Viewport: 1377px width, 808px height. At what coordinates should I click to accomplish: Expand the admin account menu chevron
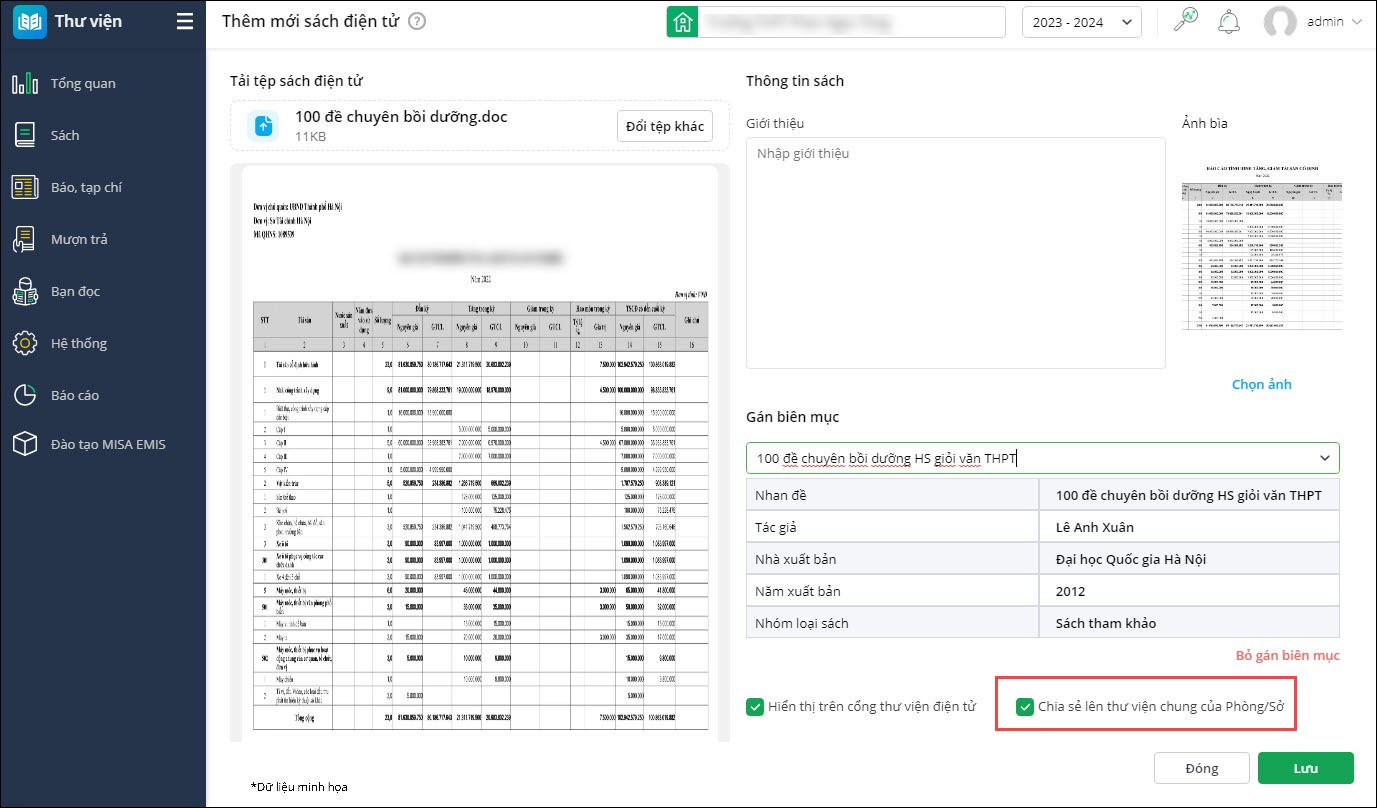click(1357, 22)
